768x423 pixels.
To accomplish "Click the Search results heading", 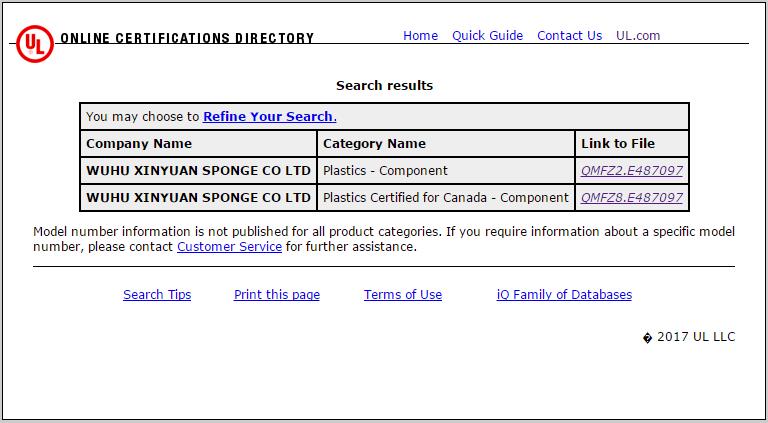I will tap(384, 86).
